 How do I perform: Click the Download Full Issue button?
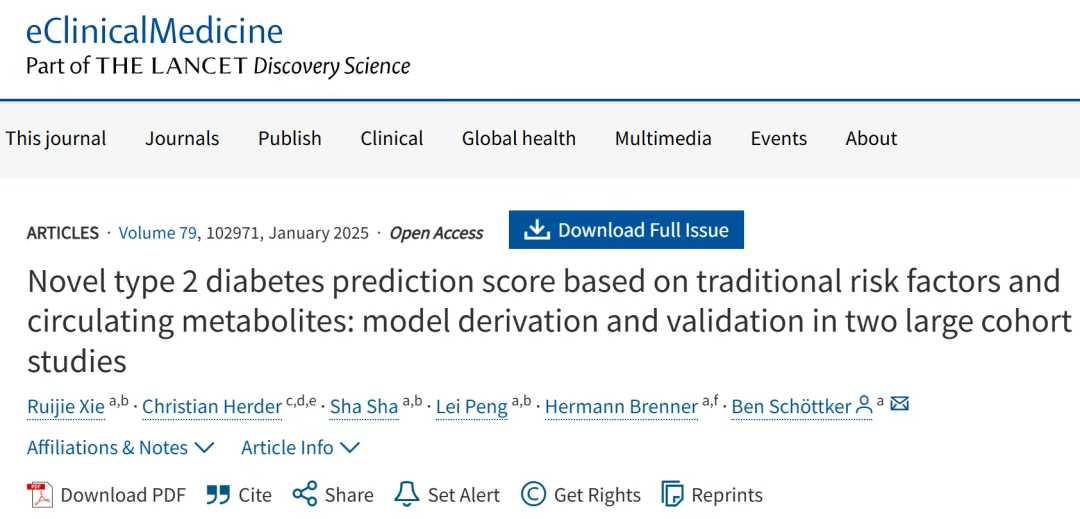point(626,230)
